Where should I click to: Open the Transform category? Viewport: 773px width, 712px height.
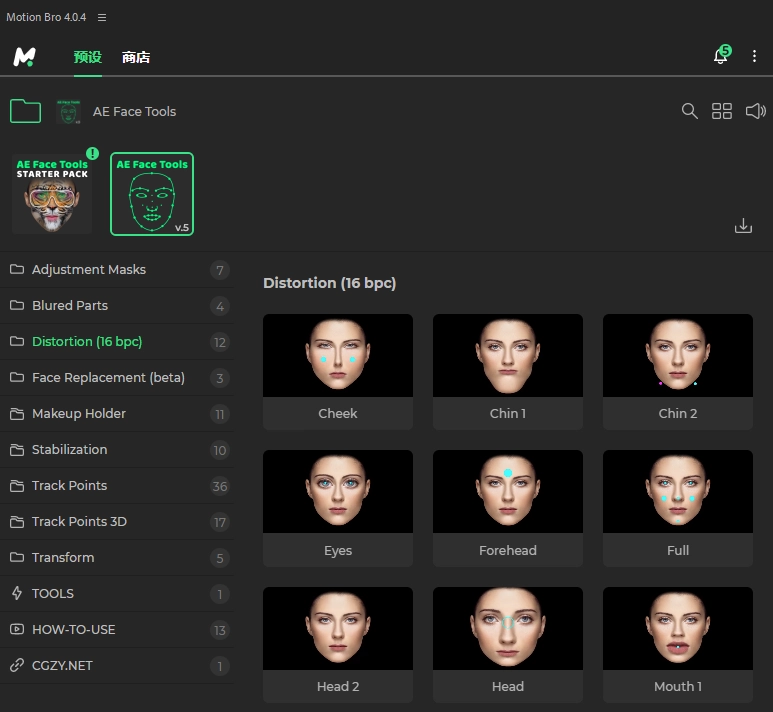pos(117,558)
